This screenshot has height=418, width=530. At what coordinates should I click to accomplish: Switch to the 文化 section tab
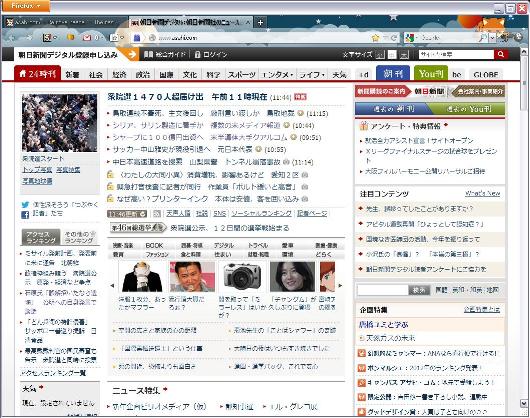190,75
